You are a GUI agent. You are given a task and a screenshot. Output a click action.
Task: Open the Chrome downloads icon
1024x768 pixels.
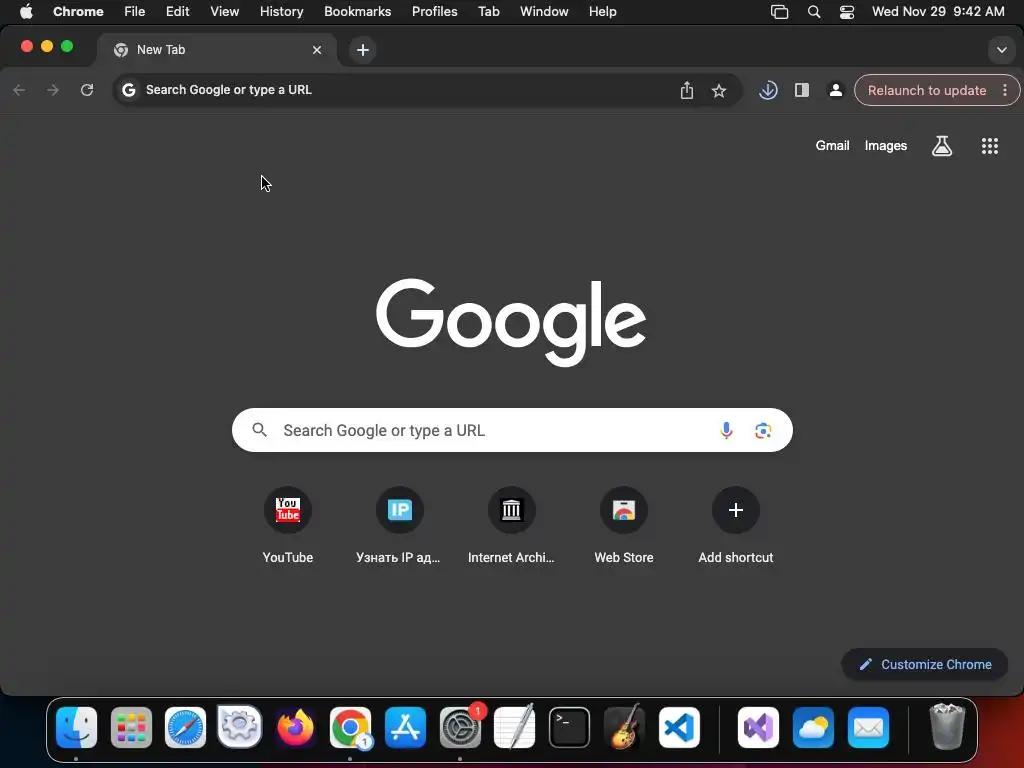pyautogui.click(x=768, y=90)
